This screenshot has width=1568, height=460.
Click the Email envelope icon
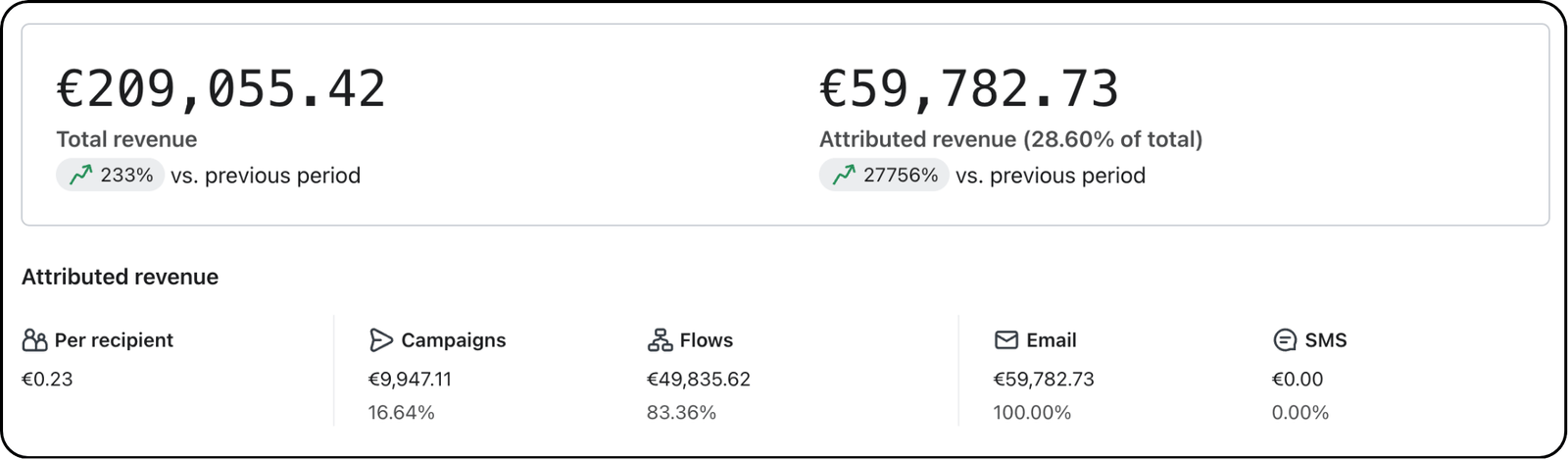point(1006,340)
